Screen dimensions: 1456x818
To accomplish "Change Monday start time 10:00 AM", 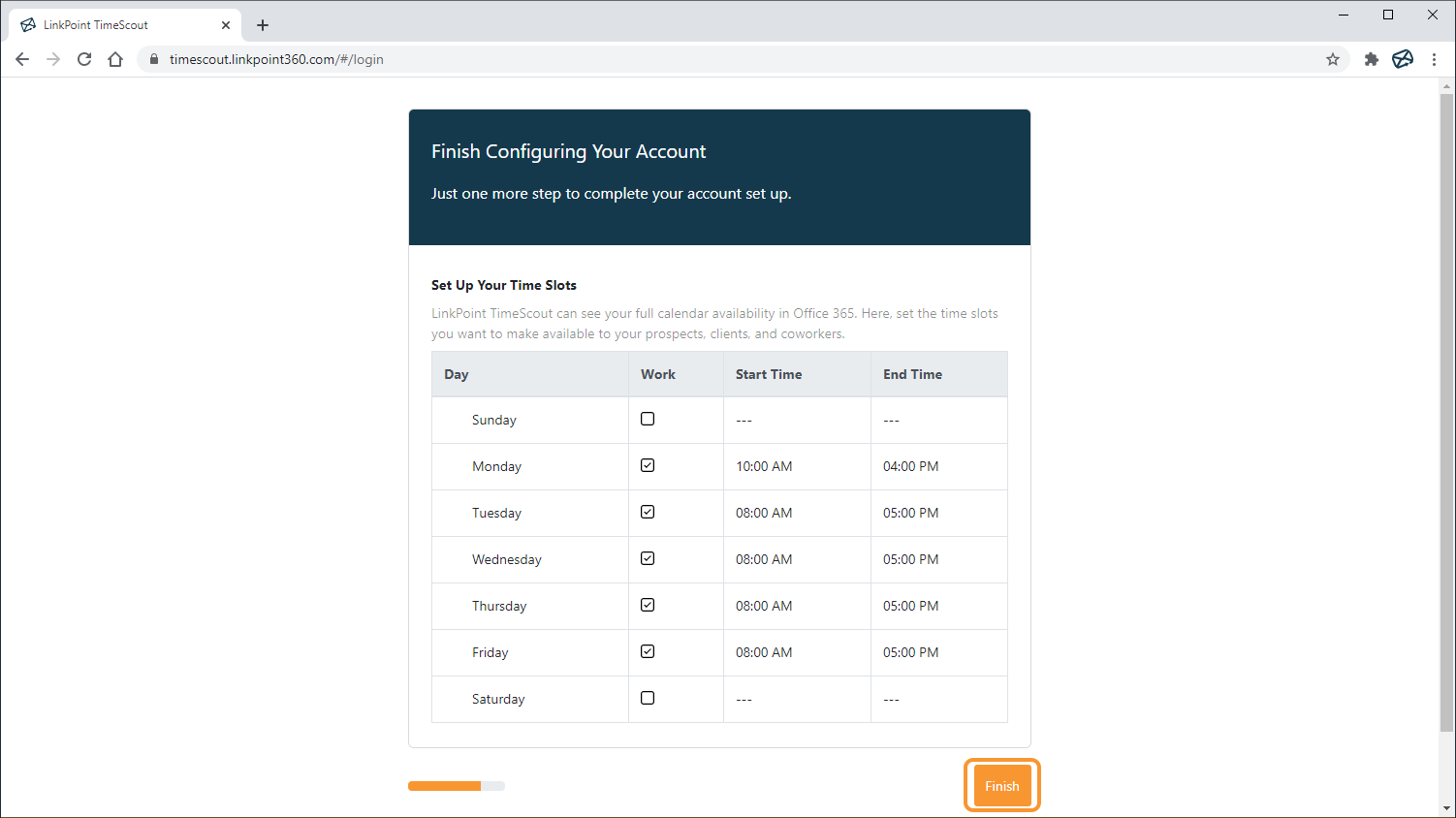I will (x=764, y=466).
